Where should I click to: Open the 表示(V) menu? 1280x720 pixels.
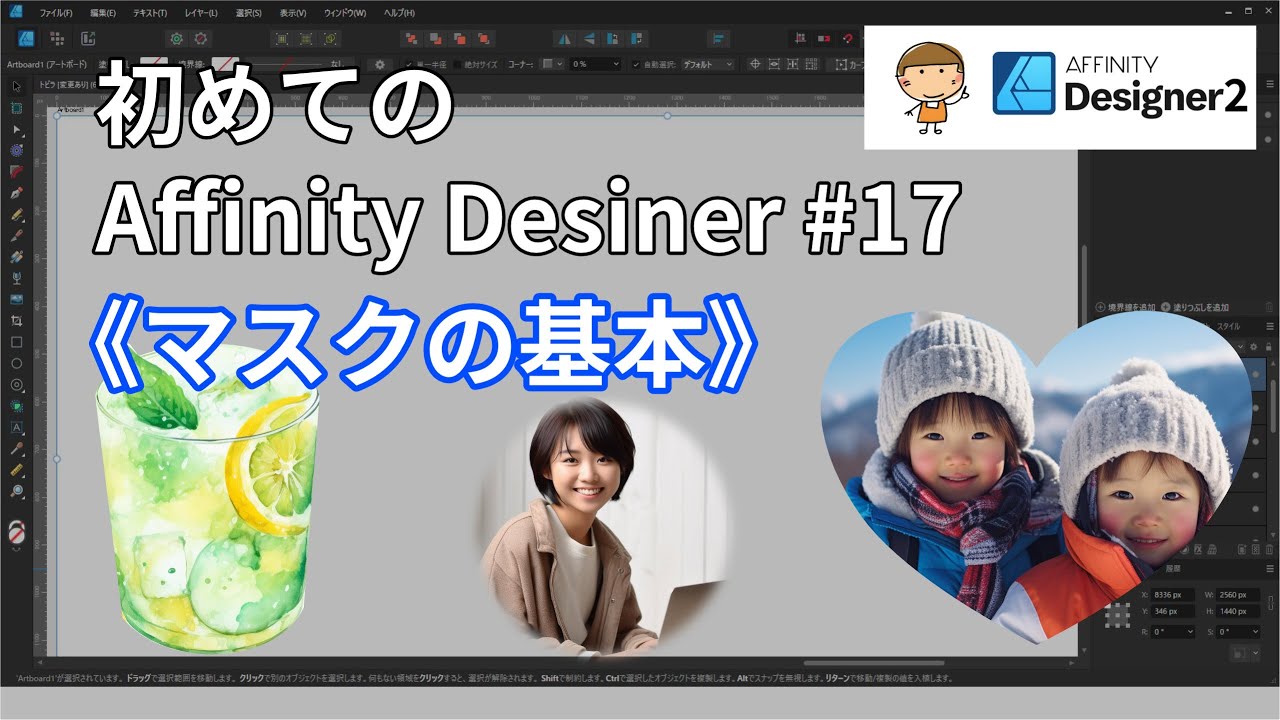coord(293,13)
